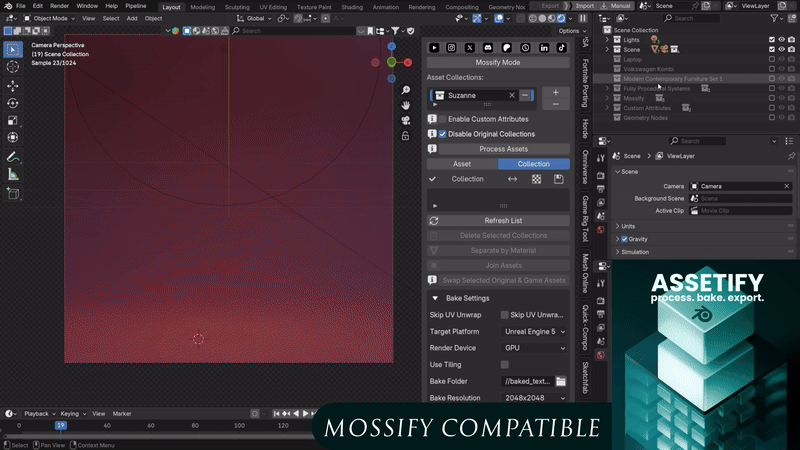This screenshot has height=450, width=800.
Task: Click the pan hand viewport icon
Action: point(406,105)
